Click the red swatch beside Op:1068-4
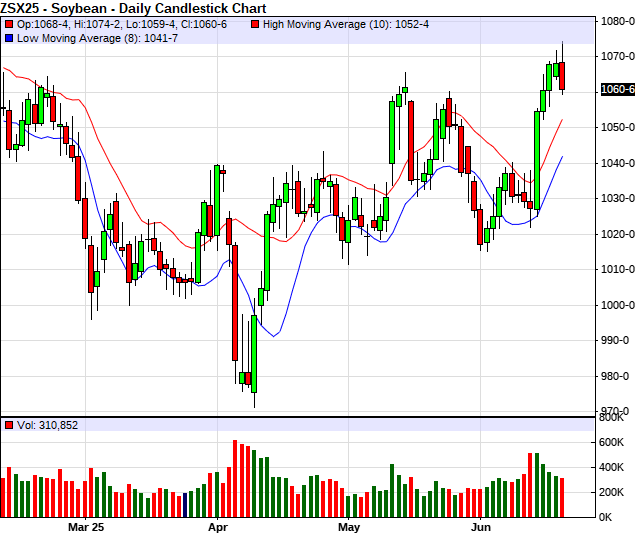 click(x=10, y=23)
